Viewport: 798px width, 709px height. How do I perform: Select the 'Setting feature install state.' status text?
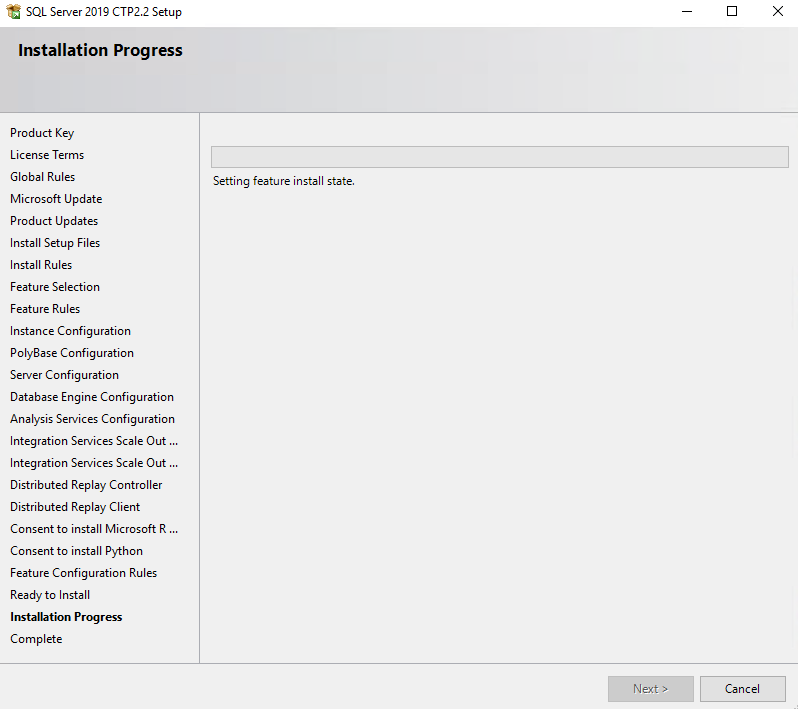[283, 181]
